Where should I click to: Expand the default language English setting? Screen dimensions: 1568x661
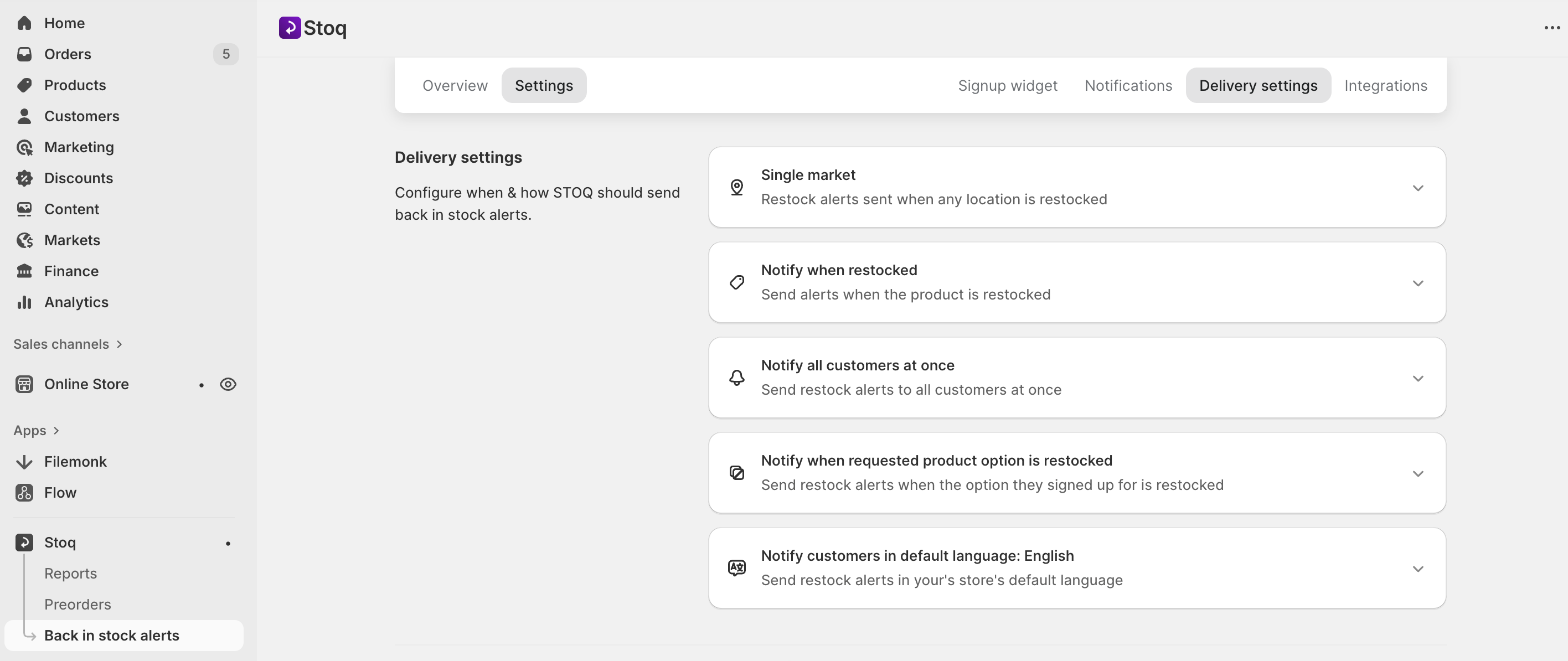[1417, 569]
